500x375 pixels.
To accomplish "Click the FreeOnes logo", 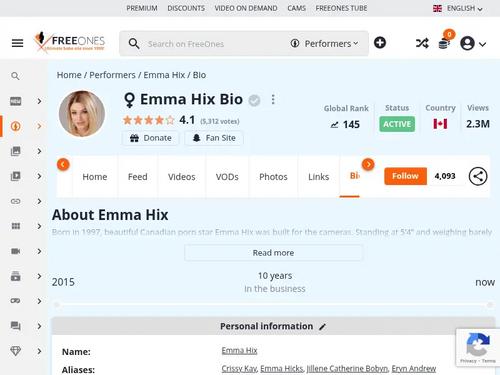I will [69, 42].
